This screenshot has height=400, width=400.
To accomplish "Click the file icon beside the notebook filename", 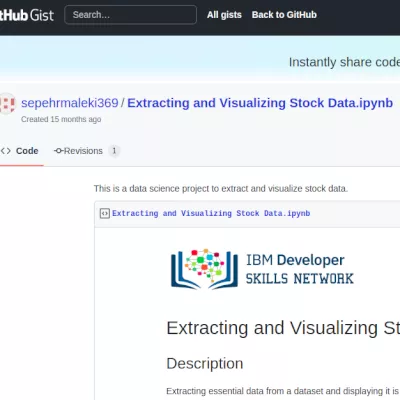I will tap(105, 213).
